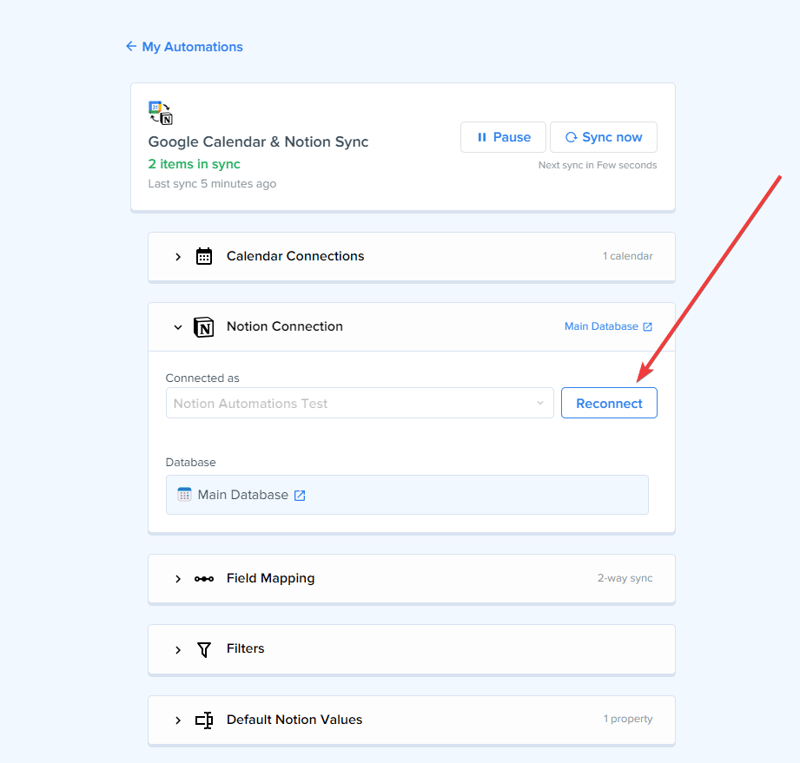Screen dimensions: 800x763
Task: Go back to My Automations
Action: click(x=184, y=46)
